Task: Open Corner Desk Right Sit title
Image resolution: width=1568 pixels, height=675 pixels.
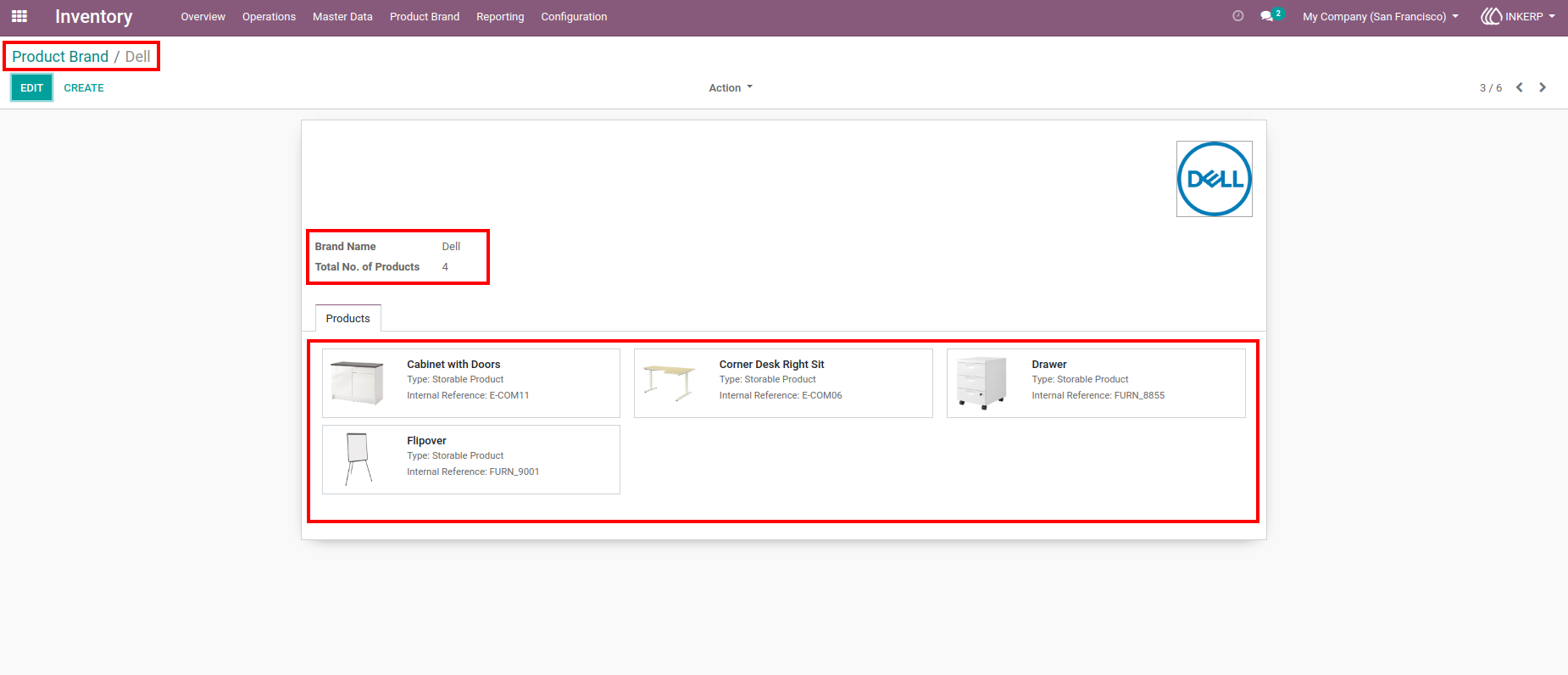Action: pyautogui.click(x=771, y=364)
